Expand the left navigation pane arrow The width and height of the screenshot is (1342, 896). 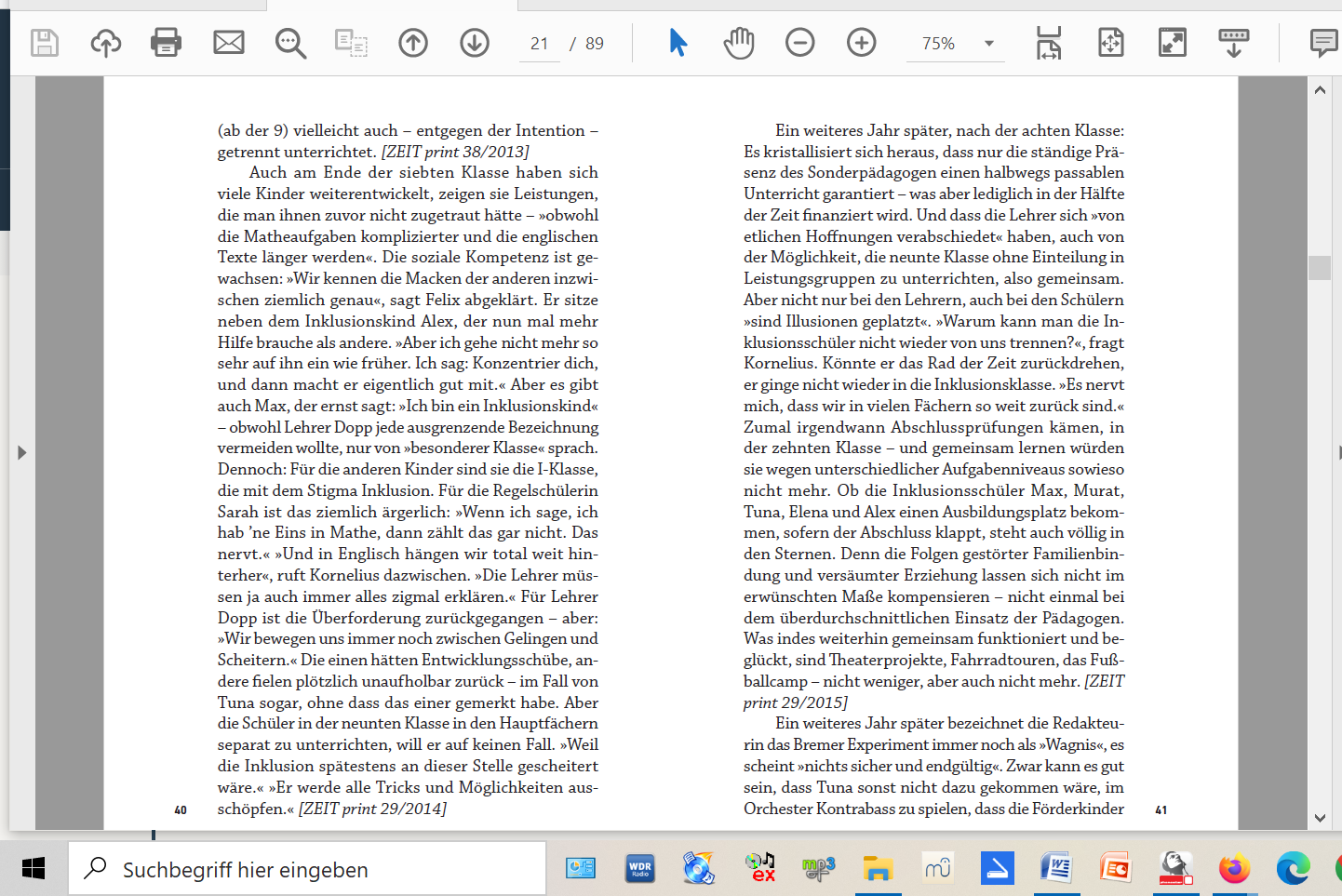coord(21,453)
